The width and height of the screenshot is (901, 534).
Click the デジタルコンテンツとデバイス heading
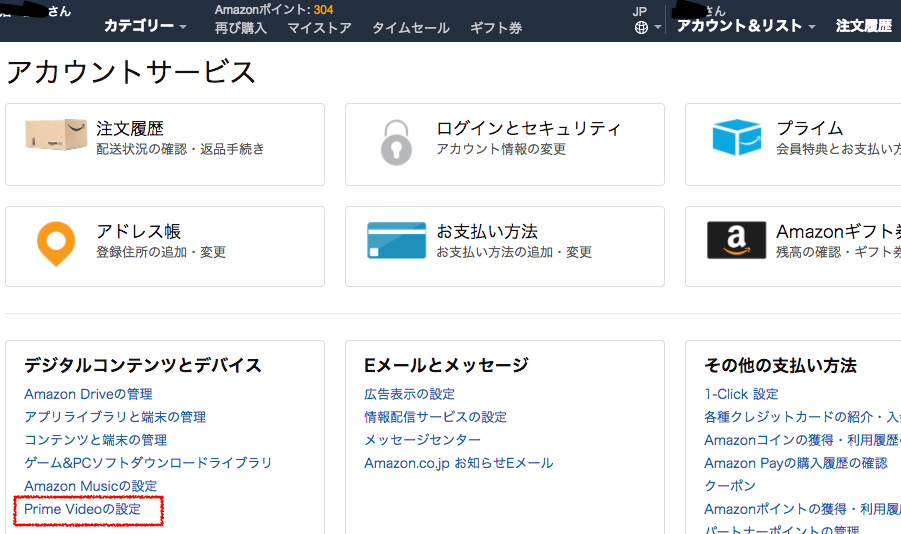click(143, 365)
